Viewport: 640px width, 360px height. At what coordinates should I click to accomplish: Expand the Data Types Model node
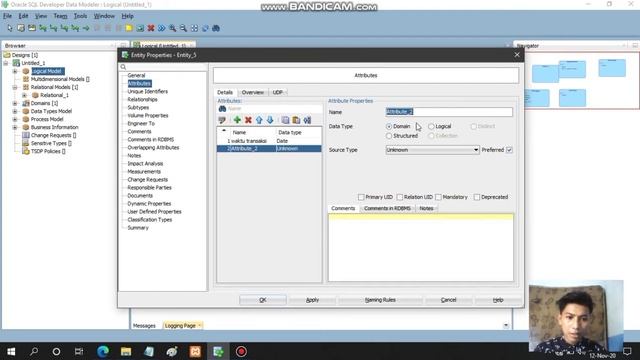tap(15, 111)
